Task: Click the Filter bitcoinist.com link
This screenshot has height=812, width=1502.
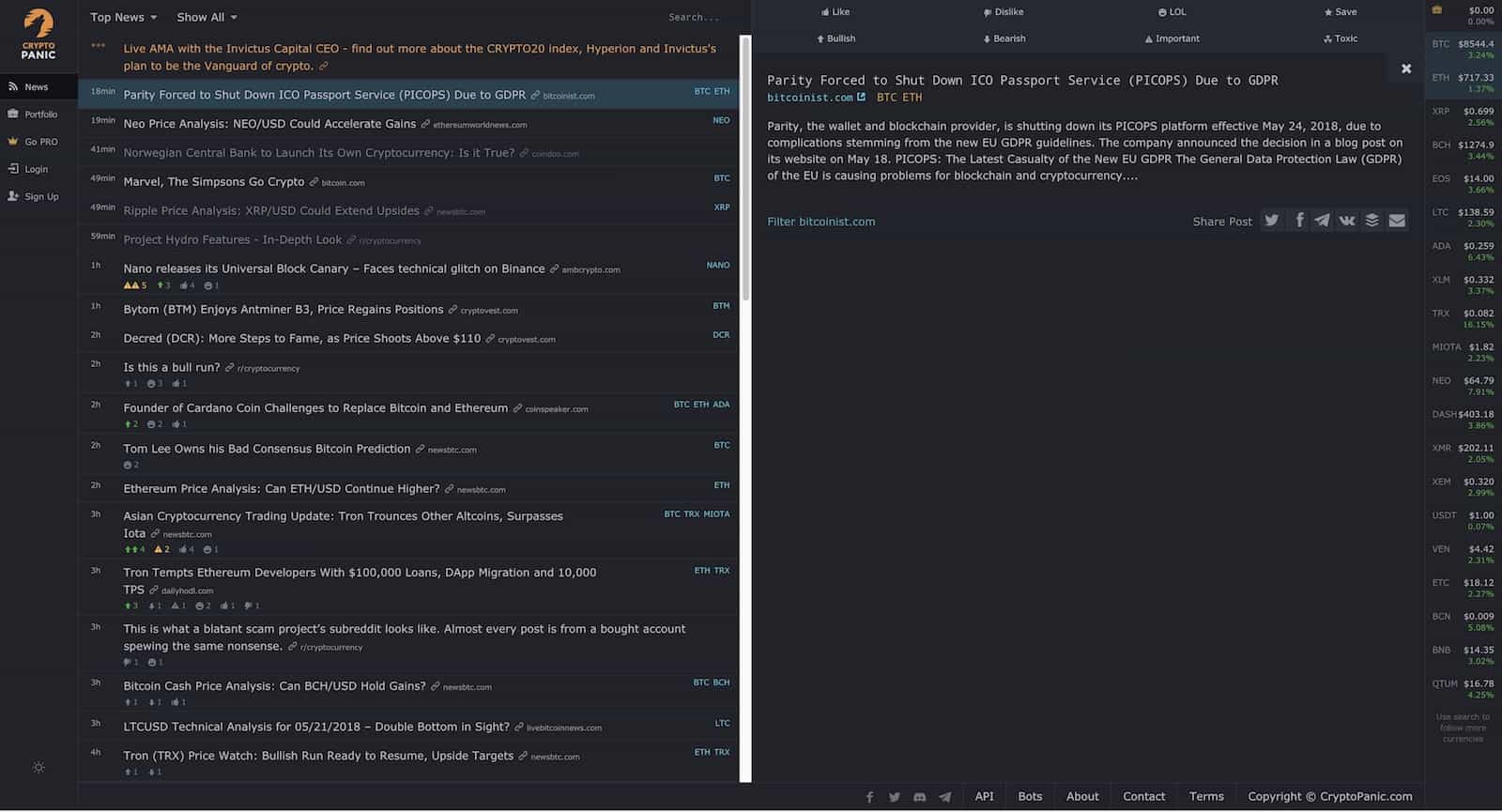Action: [x=821, y=222]
